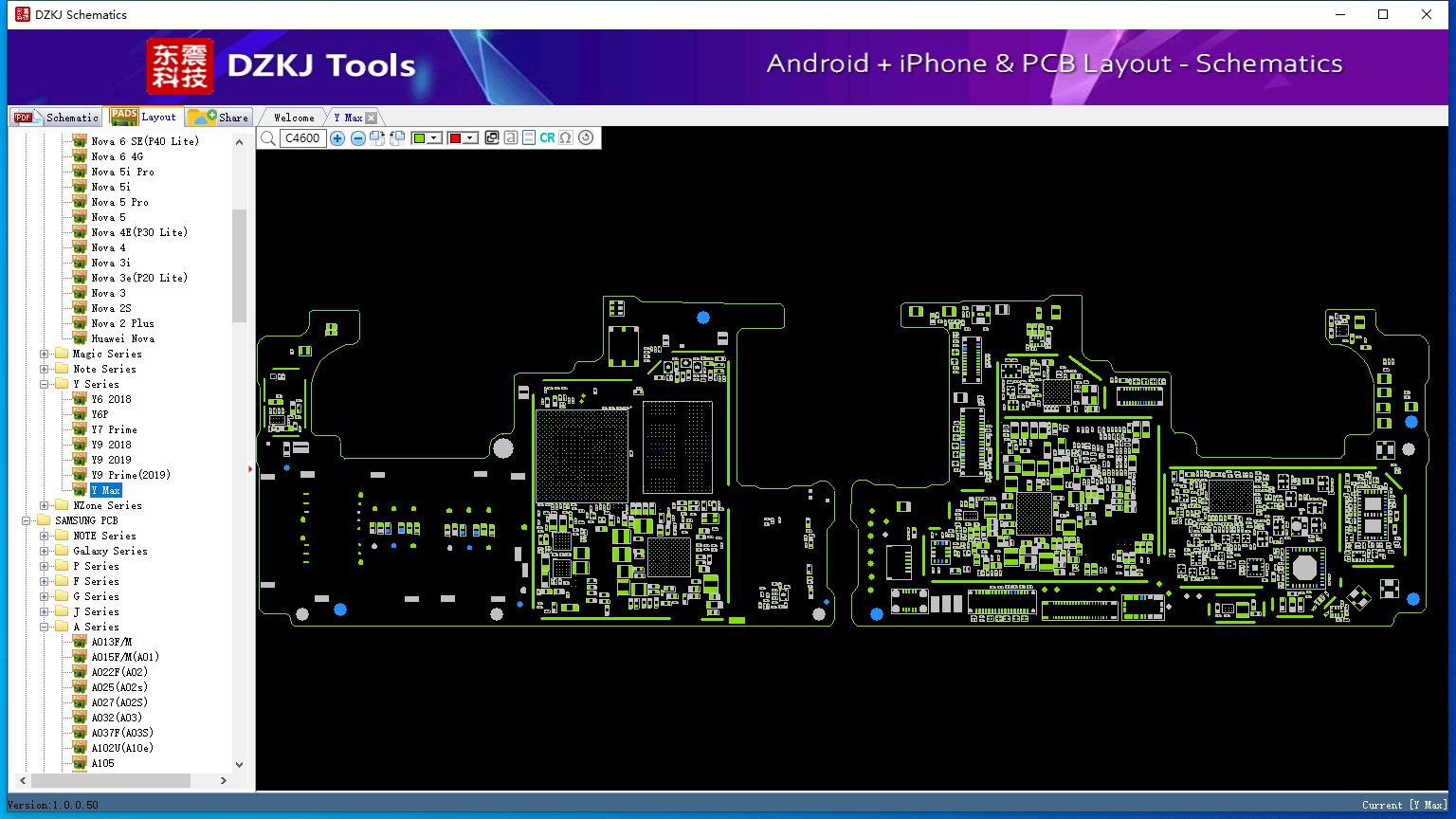1456x819 pixels.
Task: Rotate the board layout clockwise
Action: pyautogui.click(x=377, y=138)
